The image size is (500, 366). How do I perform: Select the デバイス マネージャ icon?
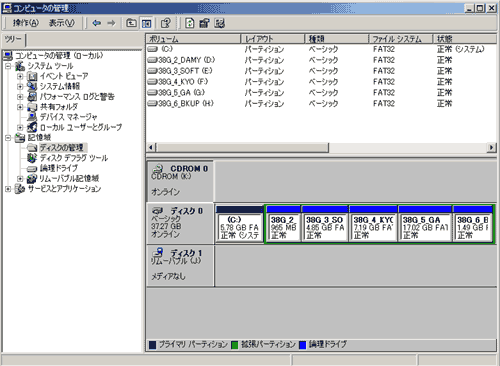32,117
